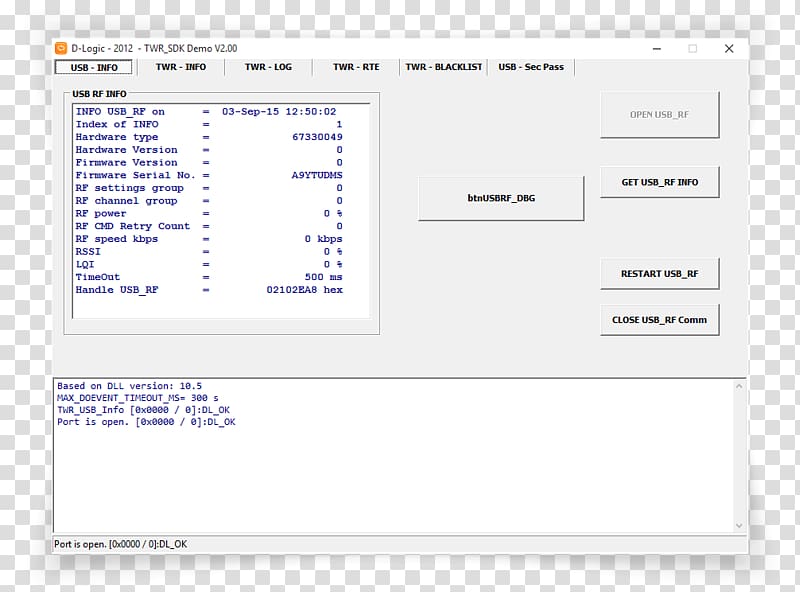The height and width of the screenshot is (592, 800).
Task: Click the log scrollbar up arrow
Action: point(739,386)
